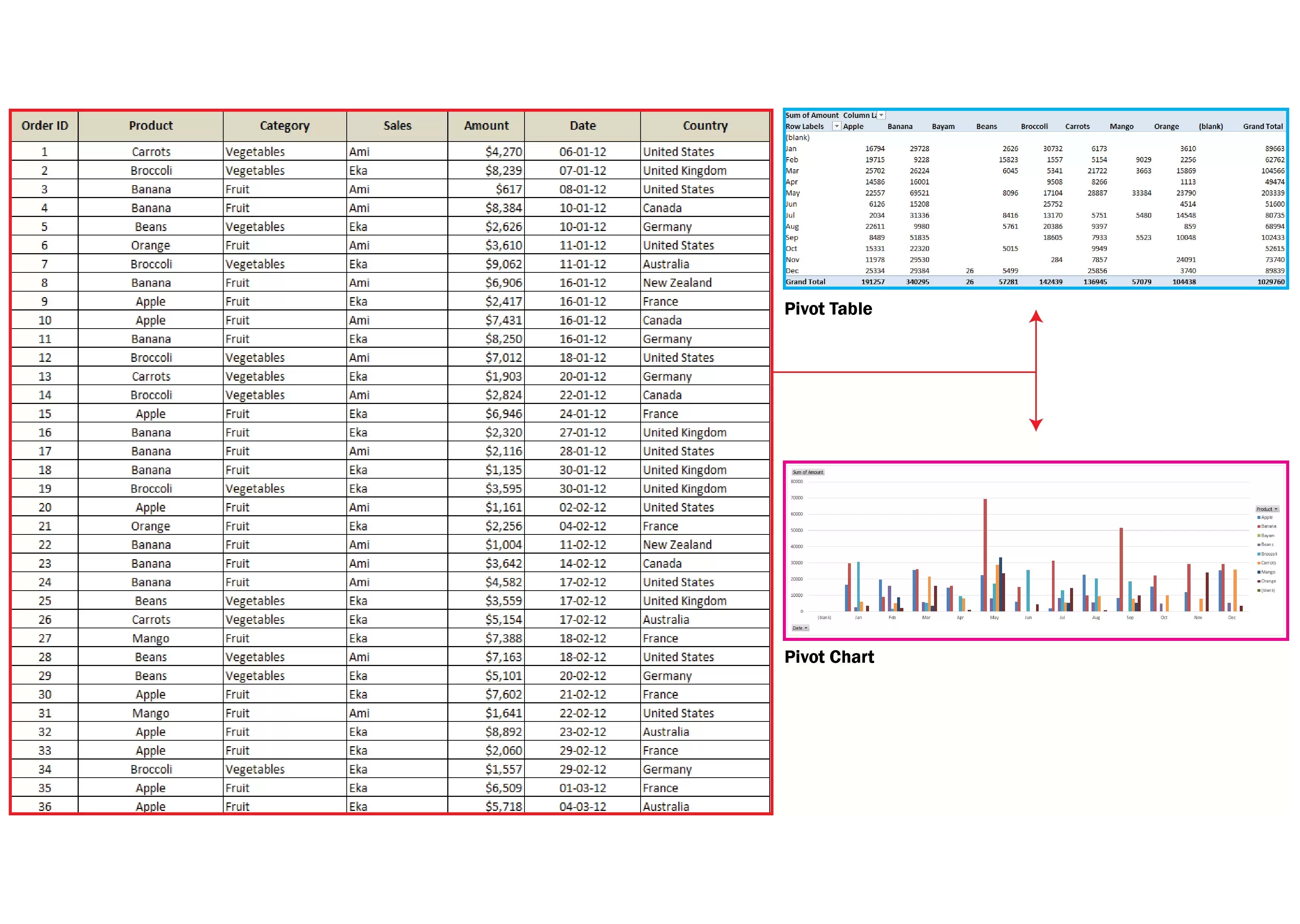This screenshot has width=1300, height=924.
Task: Select the Sales column header
Action: pyautogui.click(x=397, y=126)
